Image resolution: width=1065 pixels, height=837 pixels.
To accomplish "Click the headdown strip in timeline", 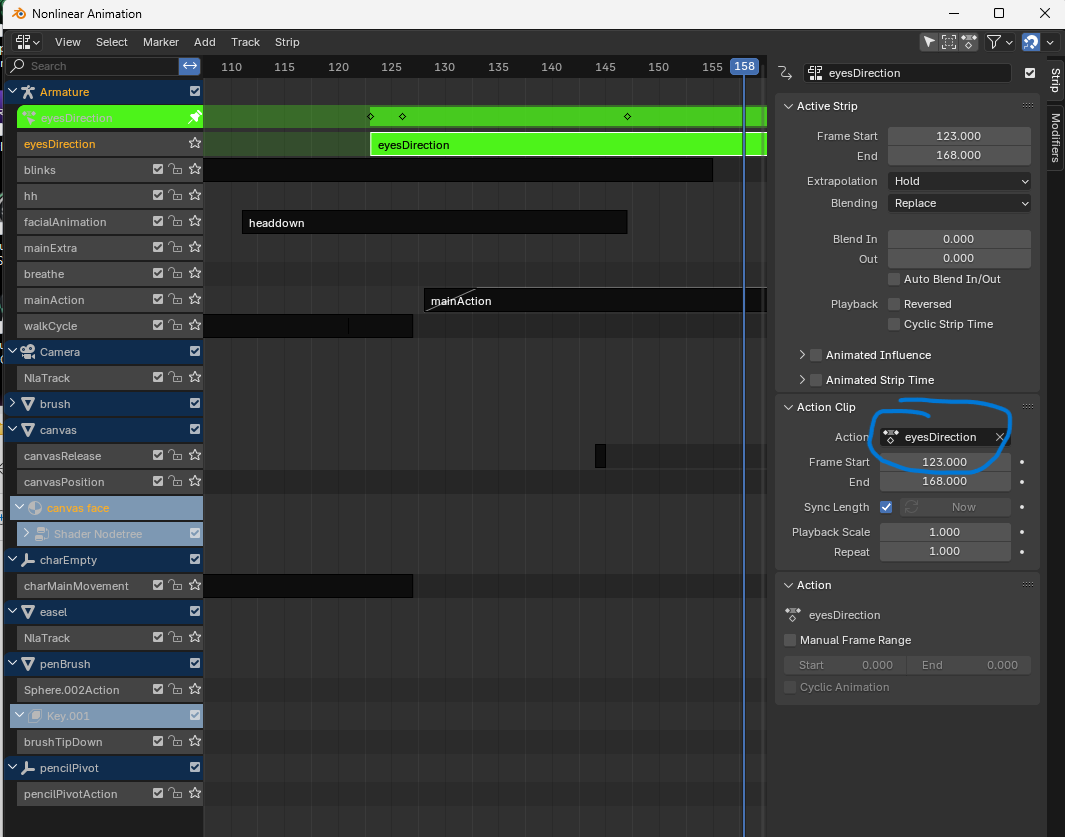I will pos(435,222).
